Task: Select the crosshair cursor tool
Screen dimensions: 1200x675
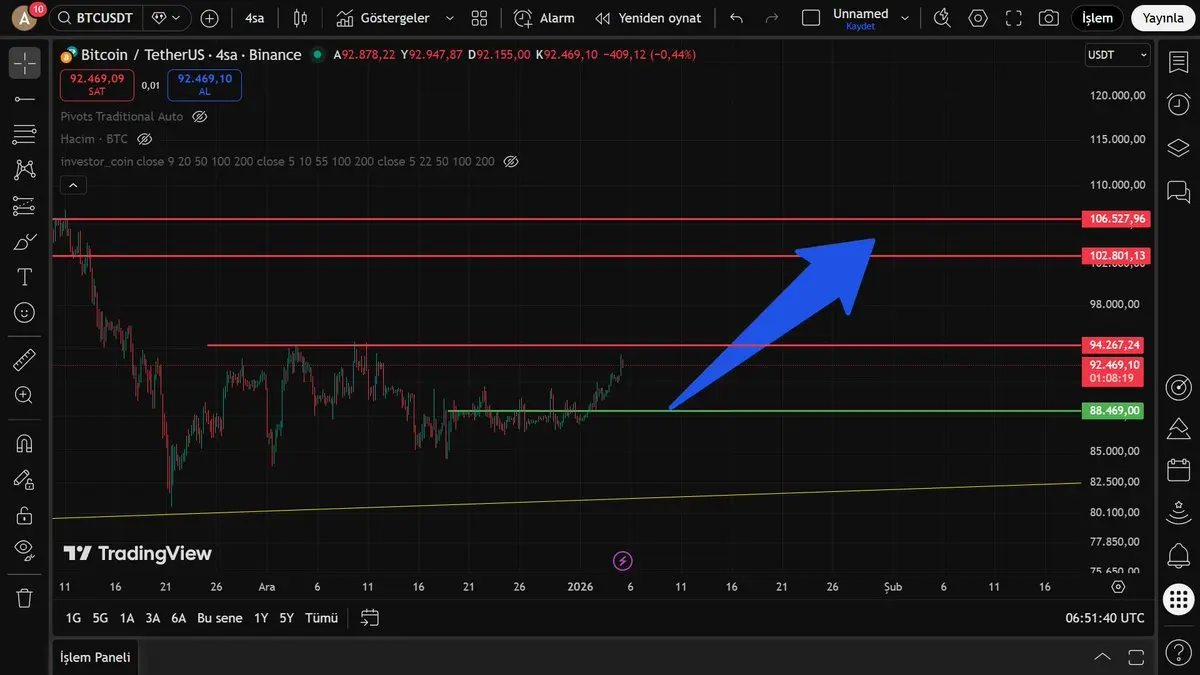Action: pos(25,62)
